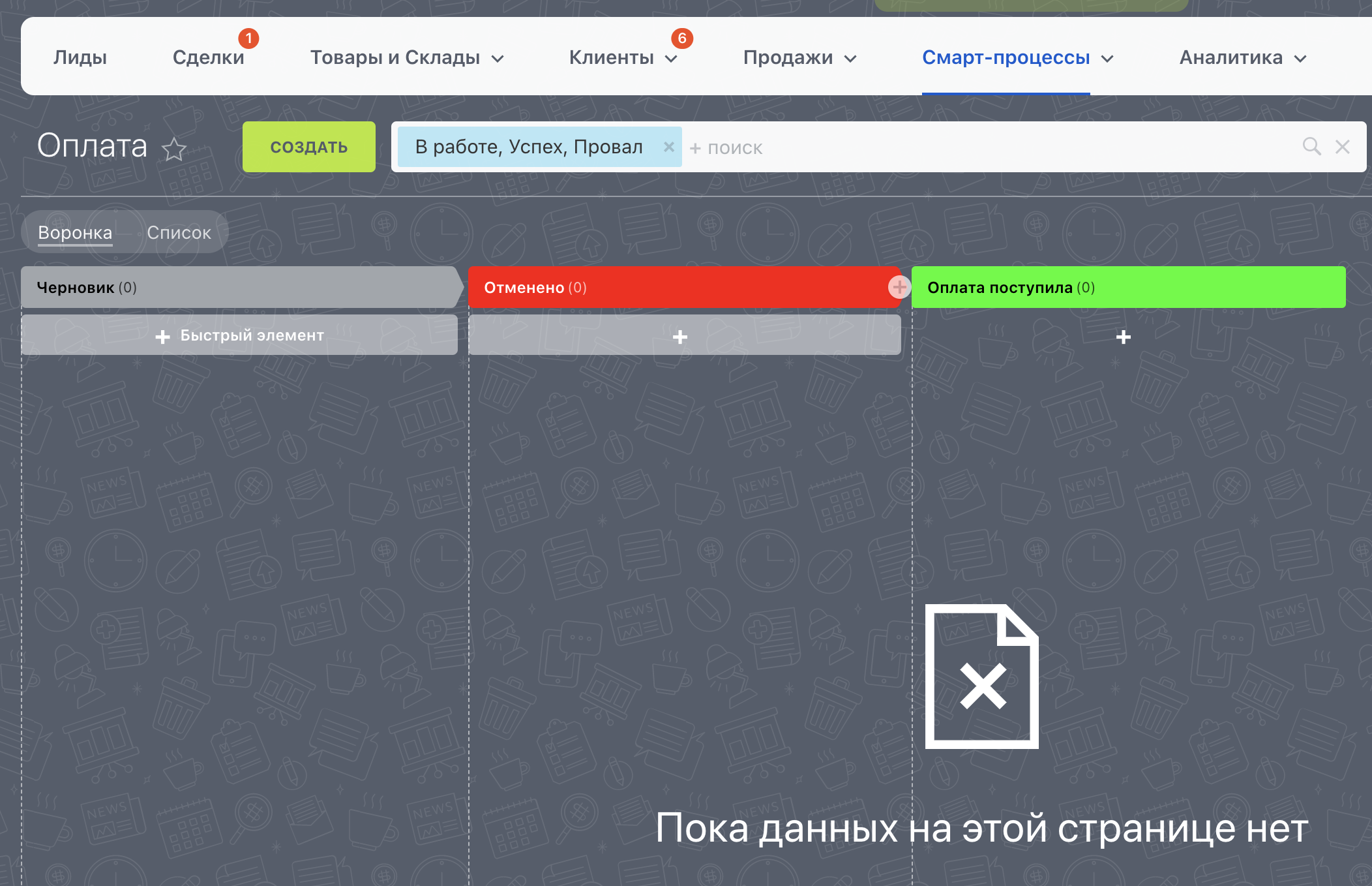Click green Оплата поступила stage header

point(1128,287)
